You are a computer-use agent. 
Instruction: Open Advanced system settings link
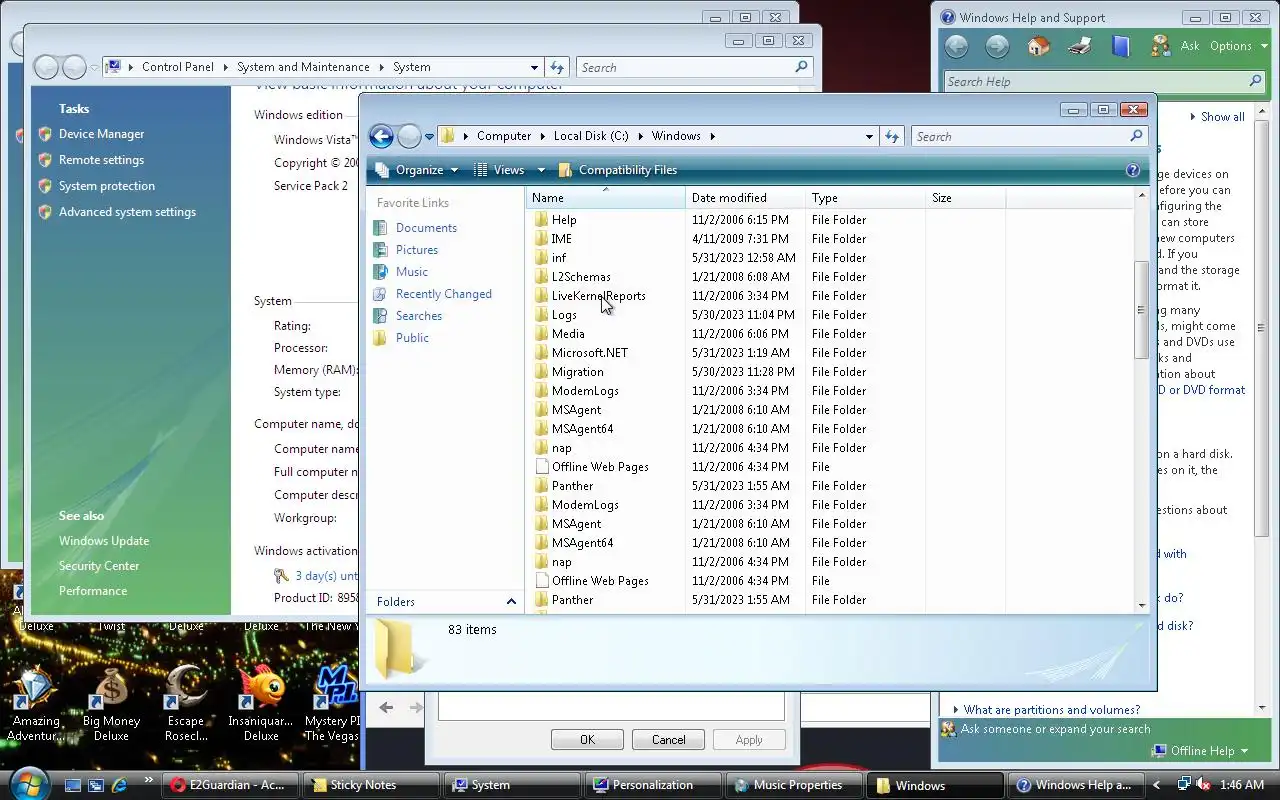point(127,212)
